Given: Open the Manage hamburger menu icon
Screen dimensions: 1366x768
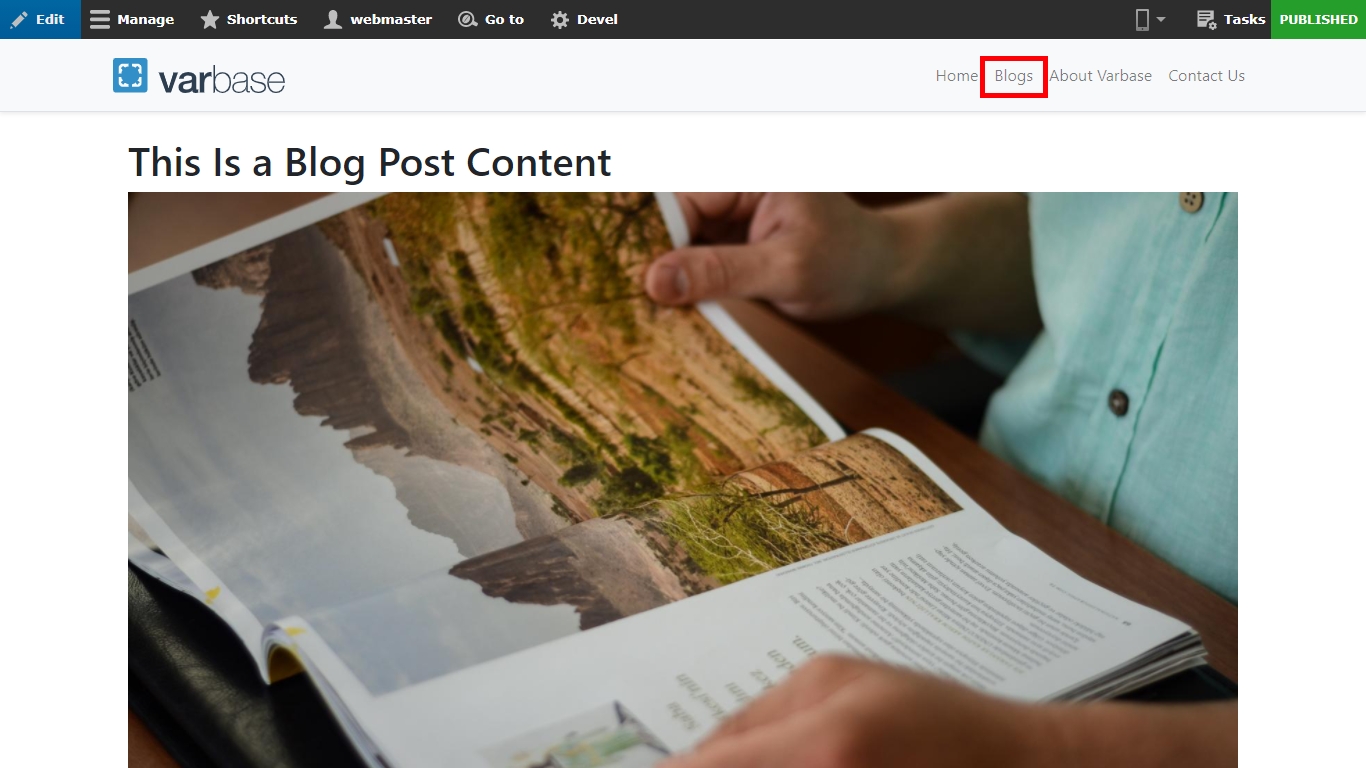Looking at the screenshot, I should point(99,19).
